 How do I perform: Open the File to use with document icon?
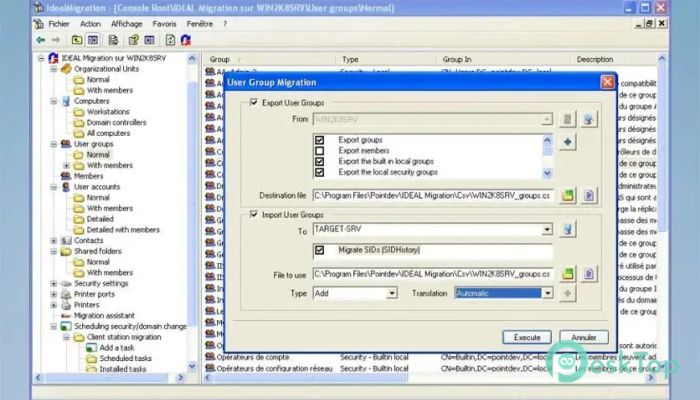coord(589,274)
